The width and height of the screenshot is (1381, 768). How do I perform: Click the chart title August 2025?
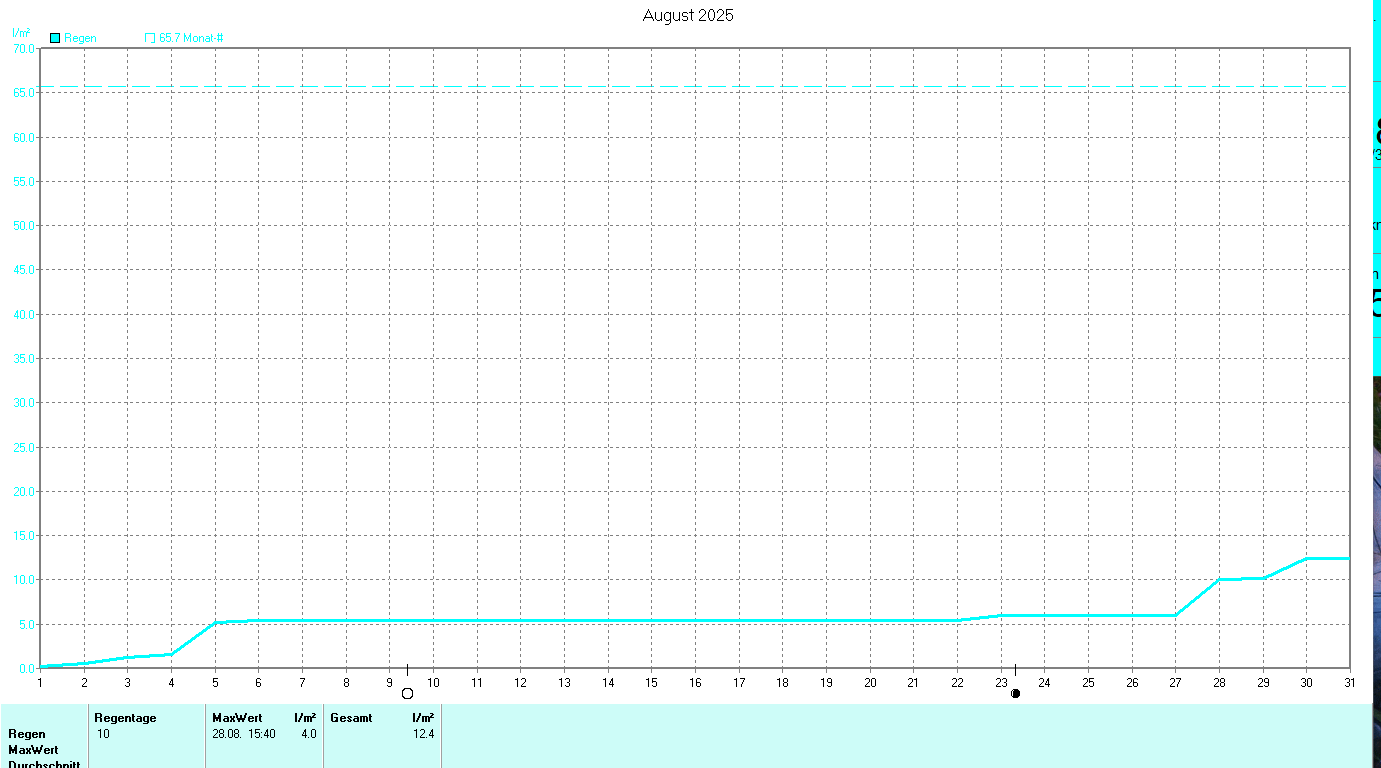coord(688,15)
